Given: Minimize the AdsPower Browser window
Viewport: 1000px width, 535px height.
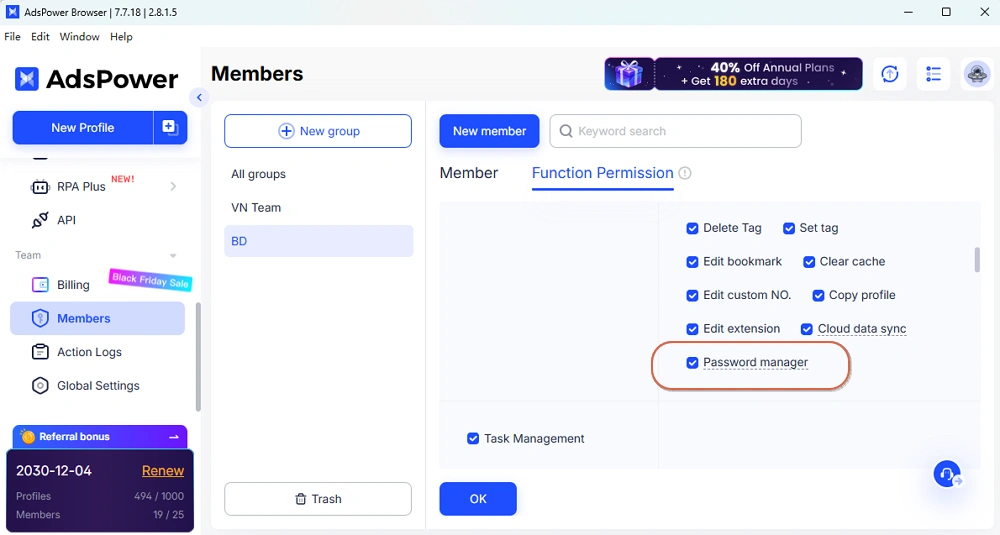Looking at the screenshot, I should (909, 12).
